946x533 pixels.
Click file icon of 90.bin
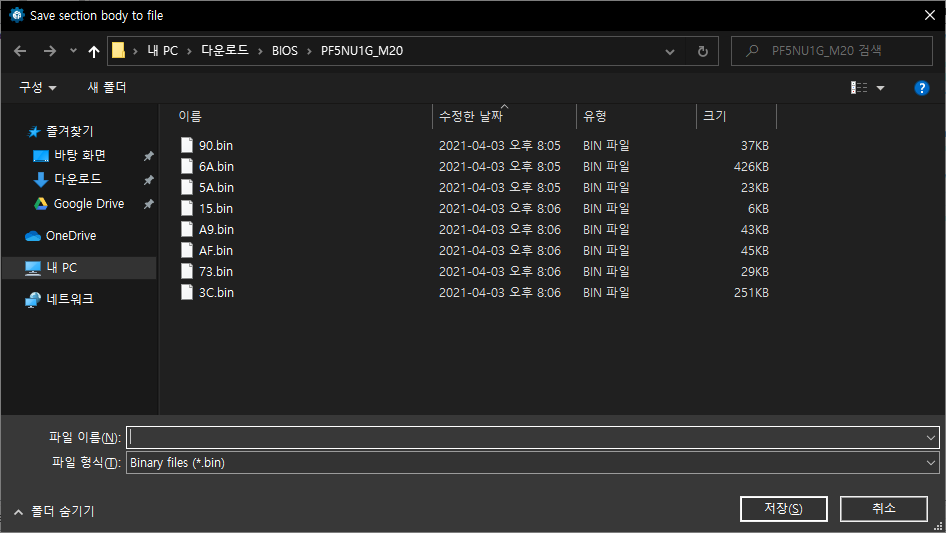[187, 145]
